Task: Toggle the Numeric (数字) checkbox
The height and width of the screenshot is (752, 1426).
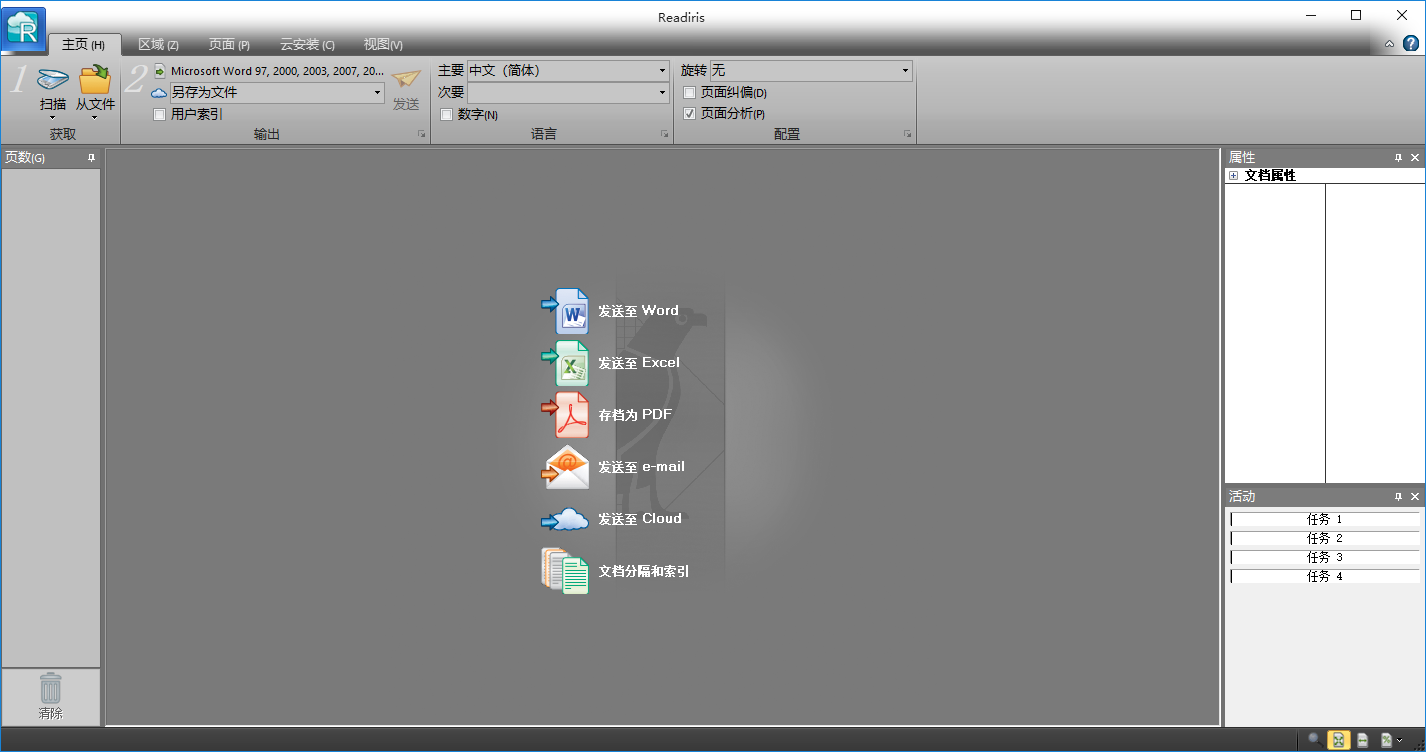Action: pos(446,115)
